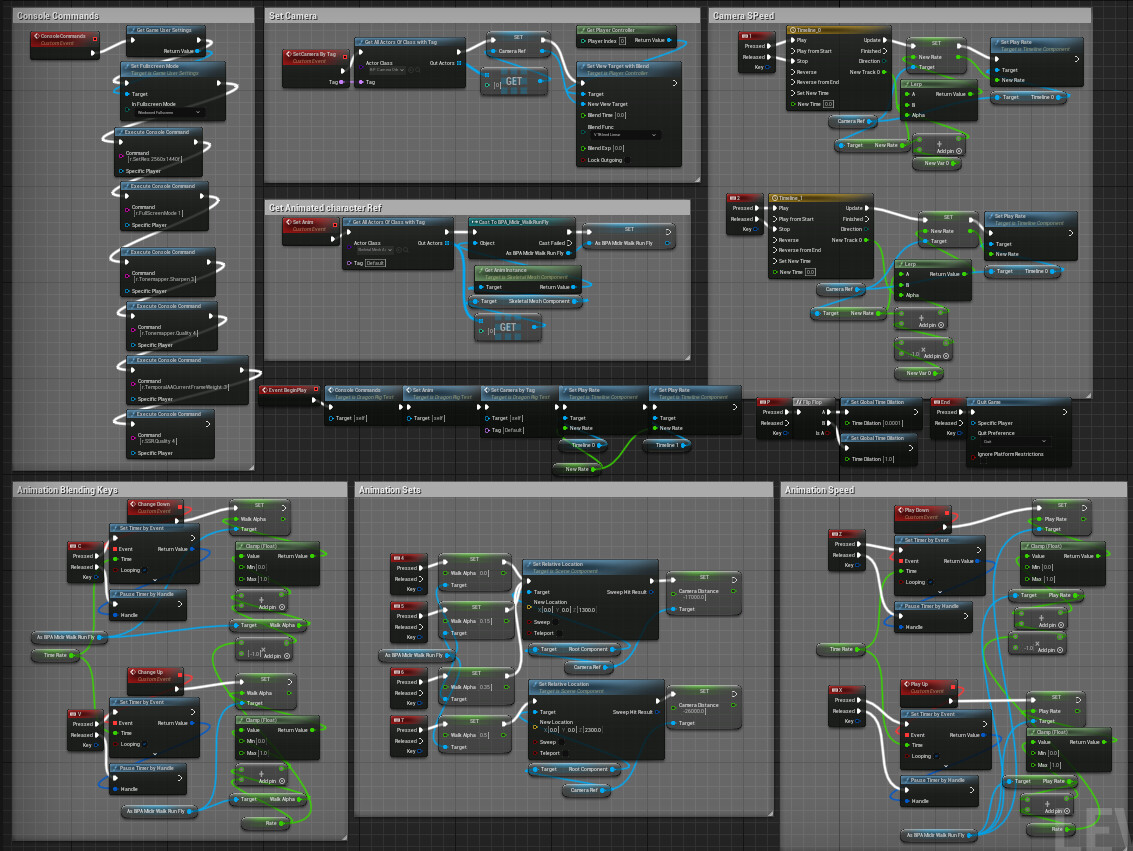The width and height of the screenshot is (1133, 851).
Task: Select the GET array element node
Action: 515,83
